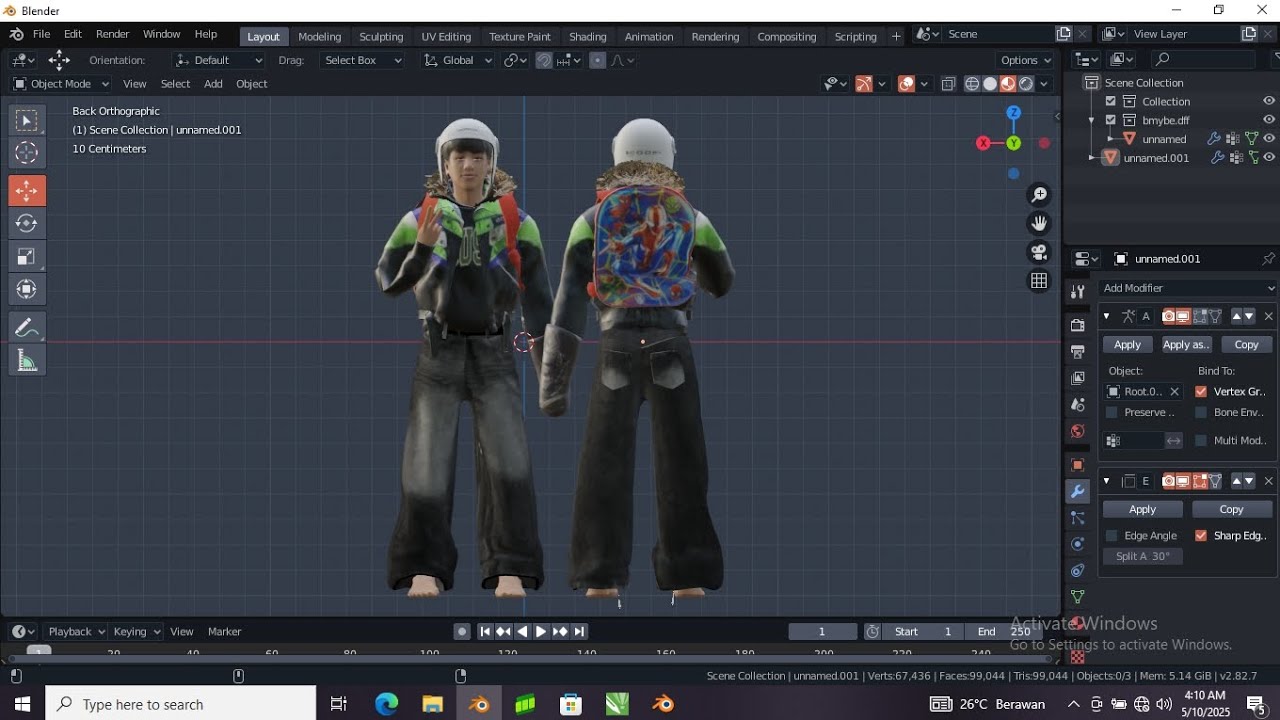The image size is (1280, 720).
Task: Open Particles properties tab
Action: (x=1078, y=518)
